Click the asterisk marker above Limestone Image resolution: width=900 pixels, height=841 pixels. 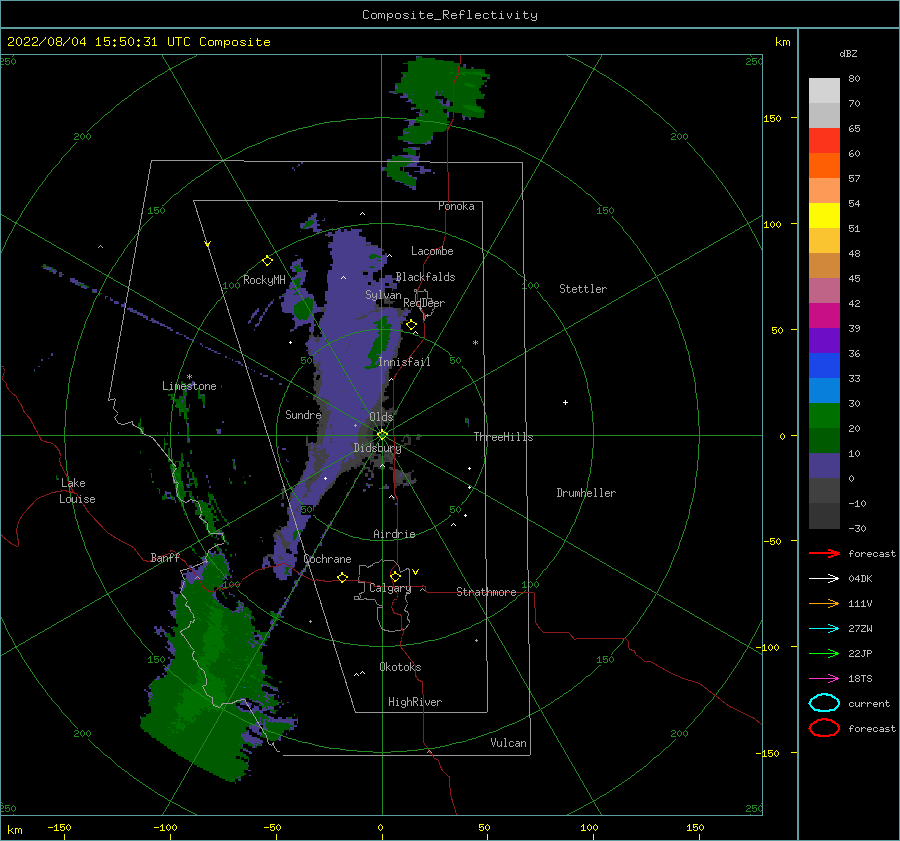[x=189, y=377]
